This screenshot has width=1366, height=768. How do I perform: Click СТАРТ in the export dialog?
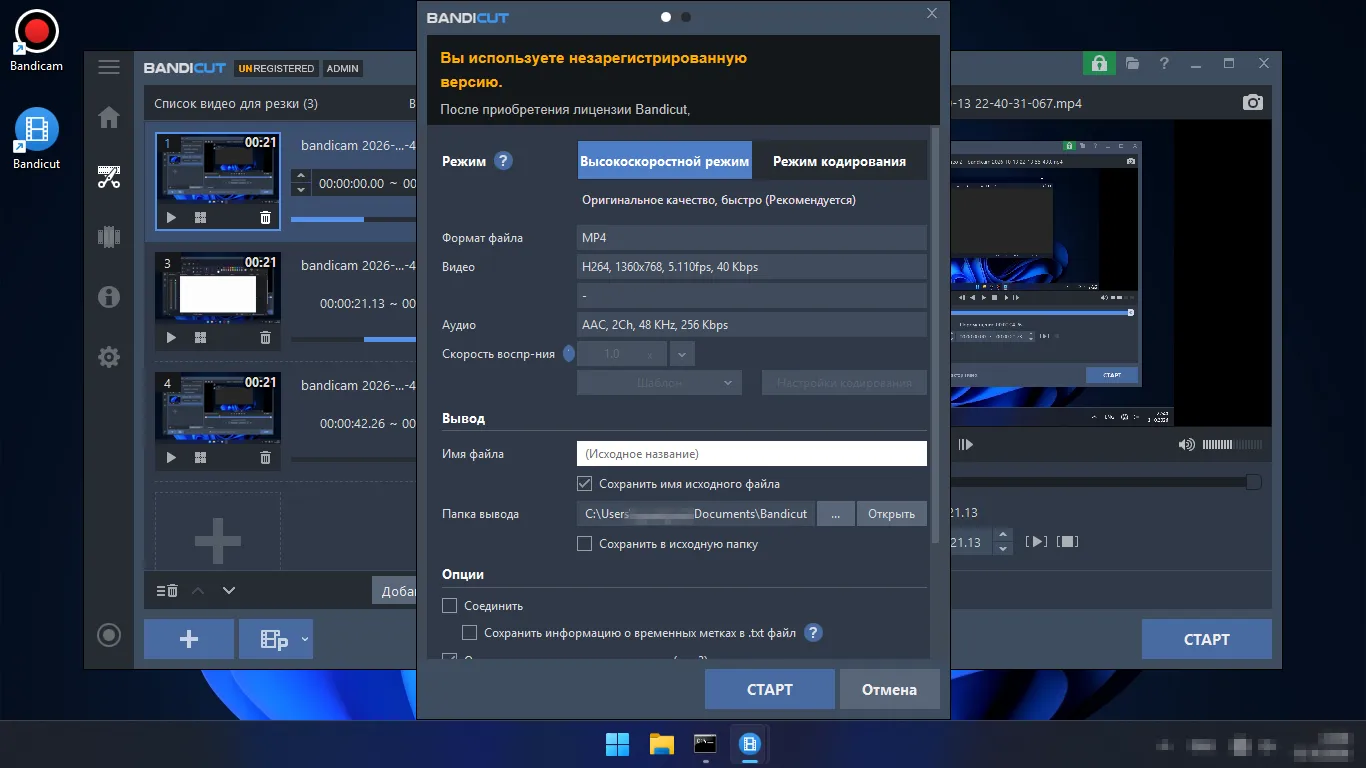[x=770, y=689]
